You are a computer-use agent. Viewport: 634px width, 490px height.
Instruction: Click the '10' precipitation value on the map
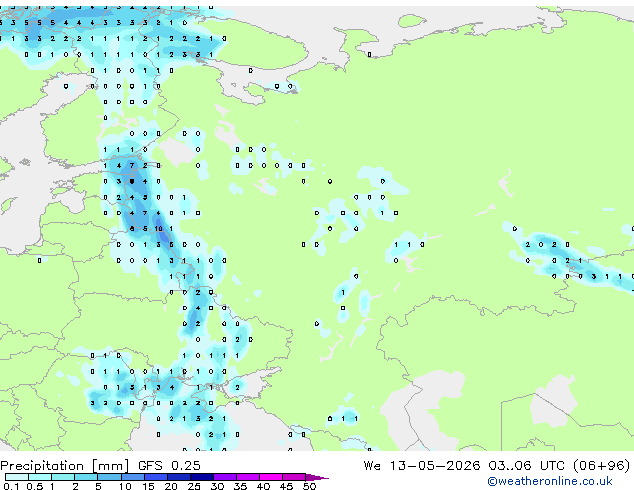[x=158, y=229]
